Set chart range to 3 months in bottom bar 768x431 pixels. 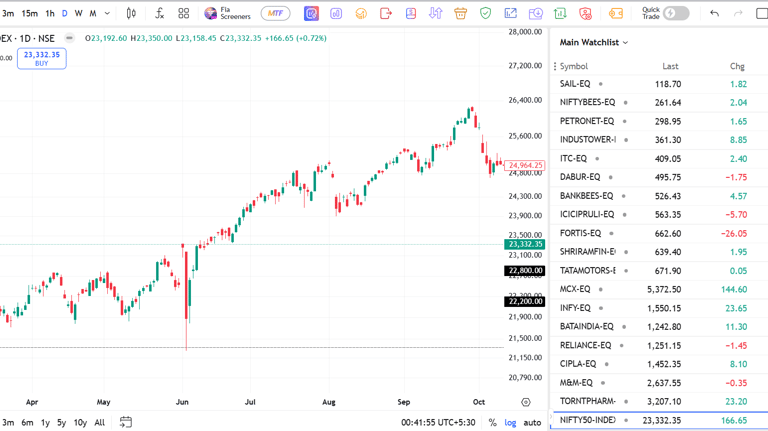tap(8, 422)
